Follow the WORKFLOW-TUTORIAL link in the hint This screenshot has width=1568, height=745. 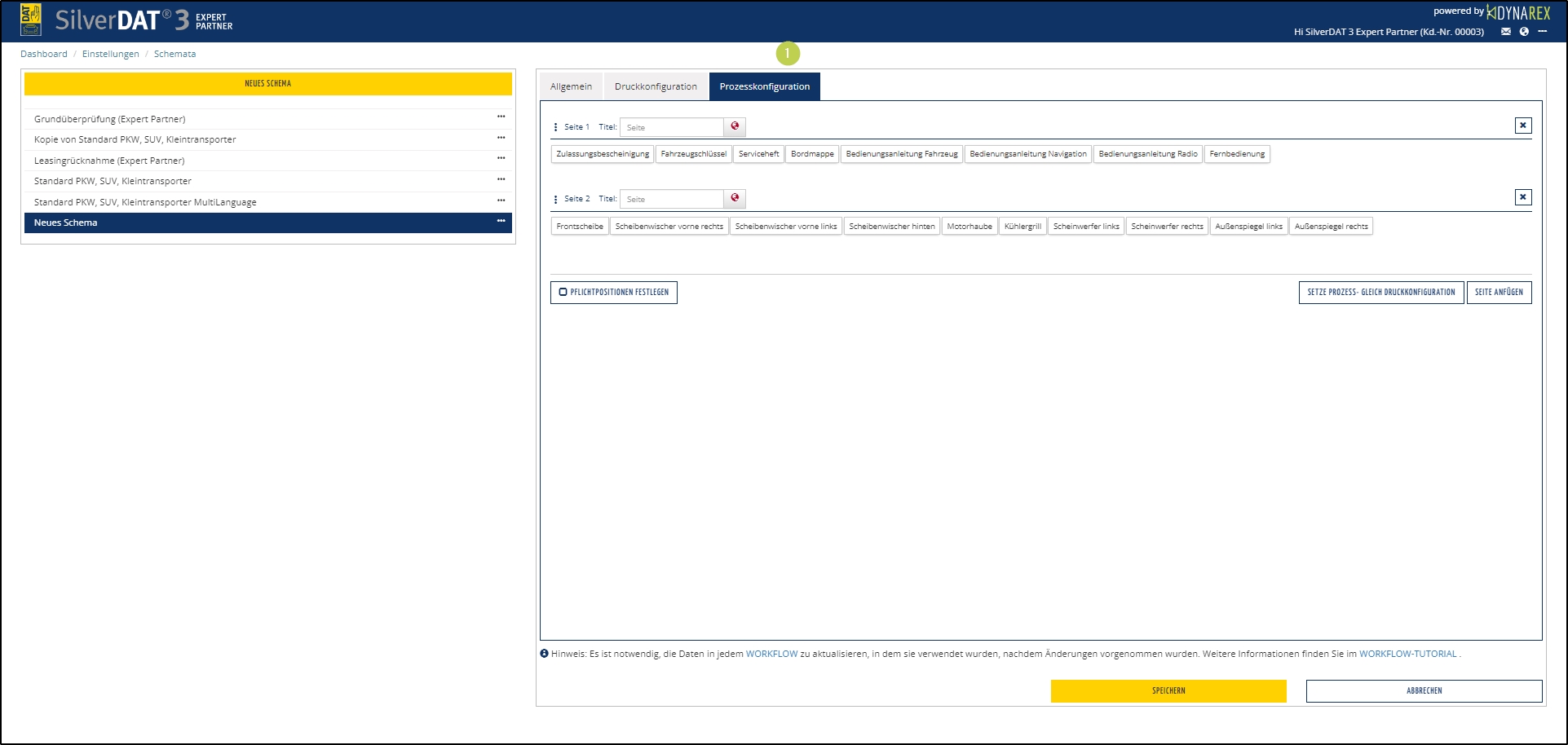(x=1407, y=654)
